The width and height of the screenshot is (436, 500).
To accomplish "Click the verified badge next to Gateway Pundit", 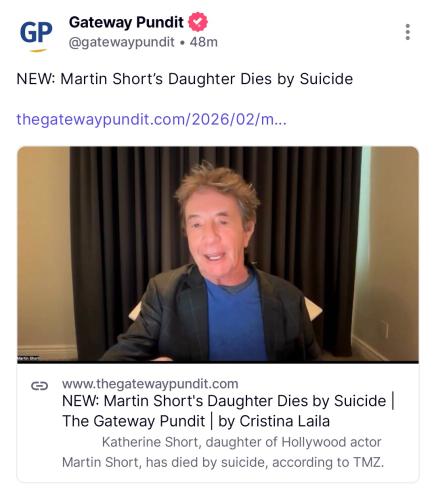I will [x=198, y=22].
